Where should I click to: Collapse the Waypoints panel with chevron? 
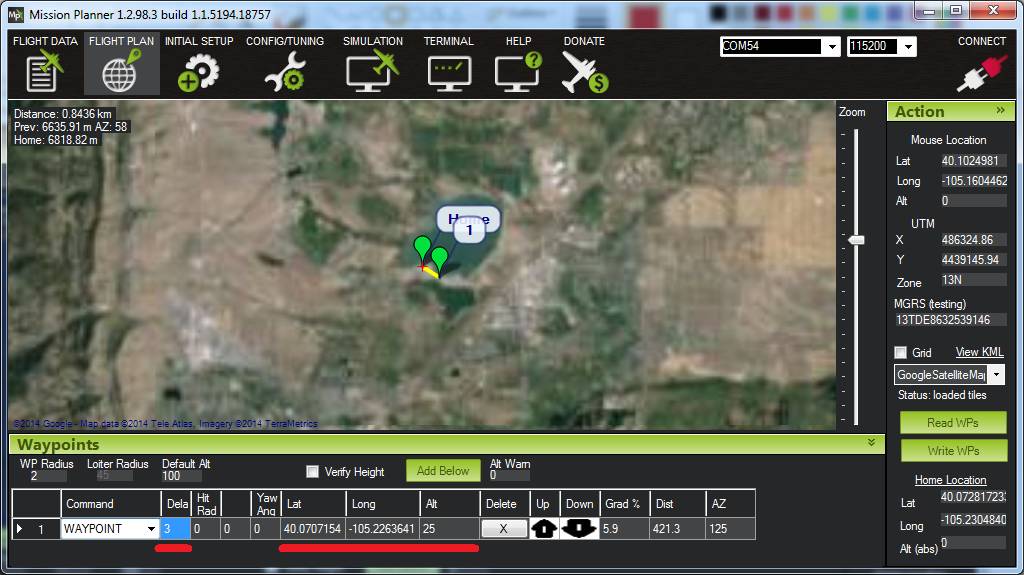pos(871,443)
